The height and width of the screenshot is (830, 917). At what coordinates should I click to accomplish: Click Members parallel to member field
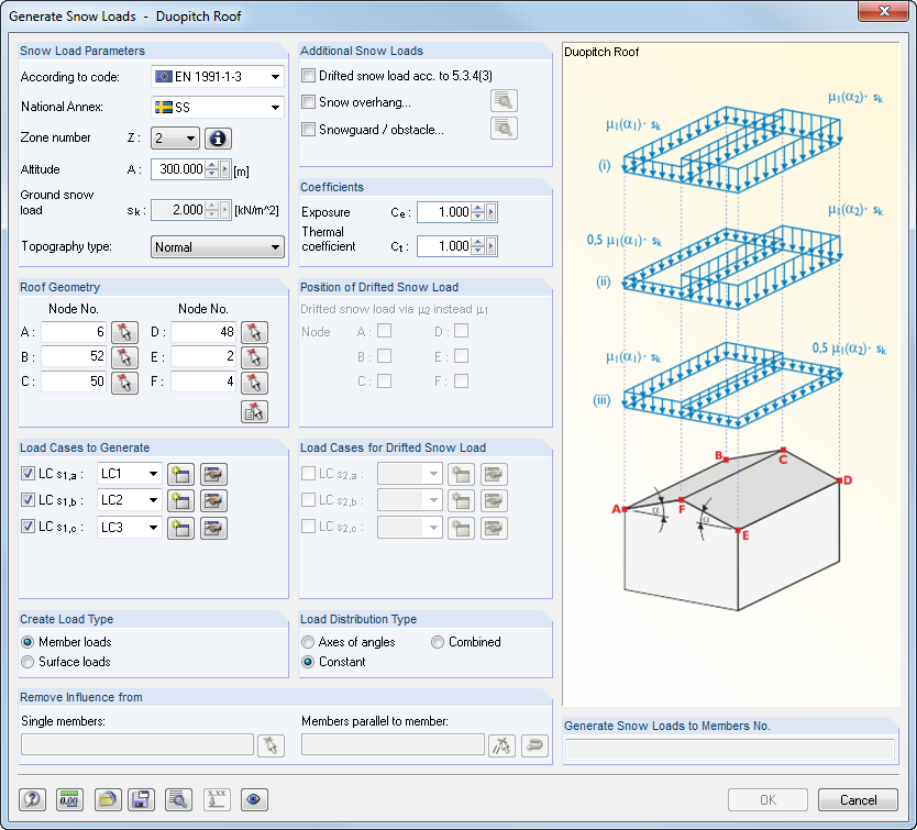tap(393, 745)
